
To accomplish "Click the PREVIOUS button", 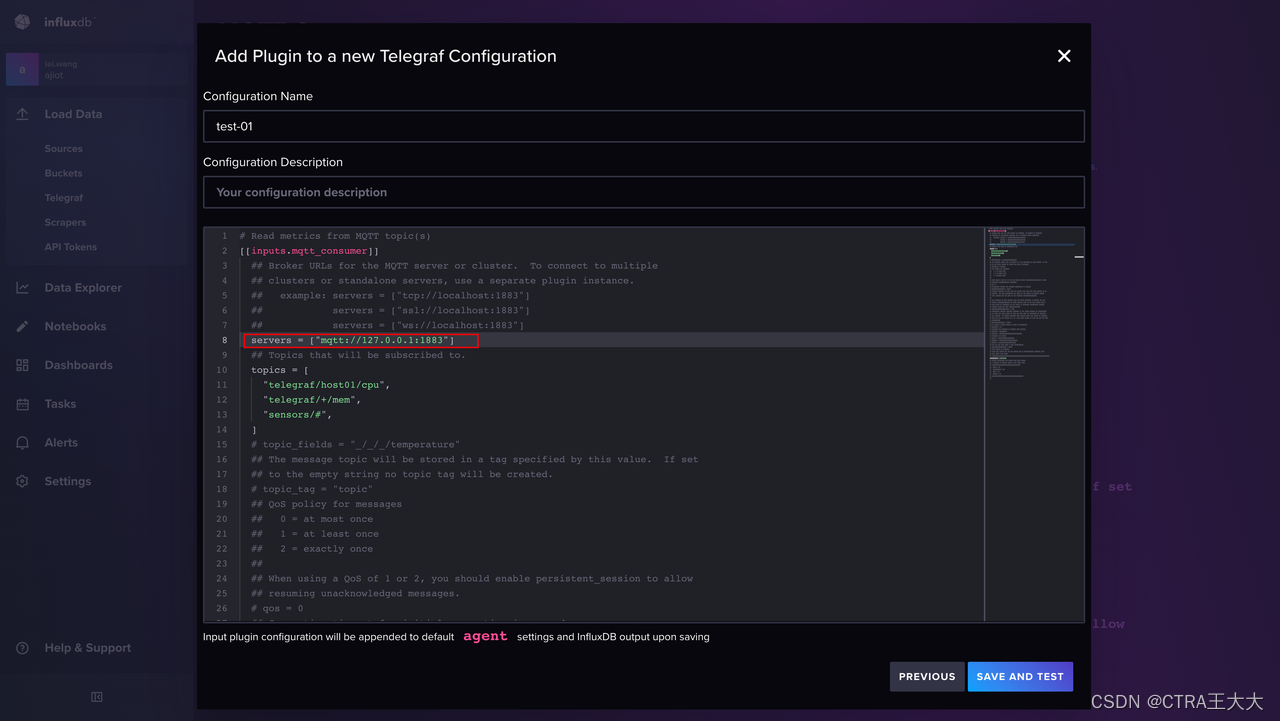I will click(926, 676).
